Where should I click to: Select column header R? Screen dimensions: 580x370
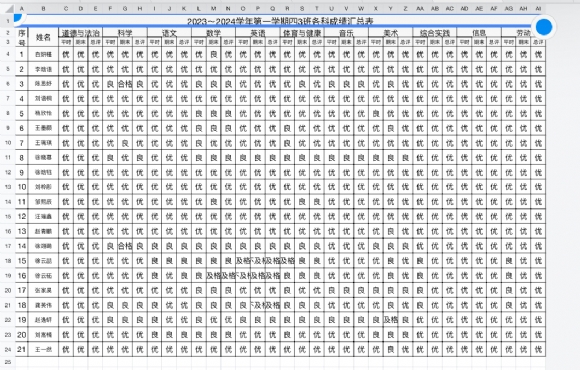click(x=287, y=9)
